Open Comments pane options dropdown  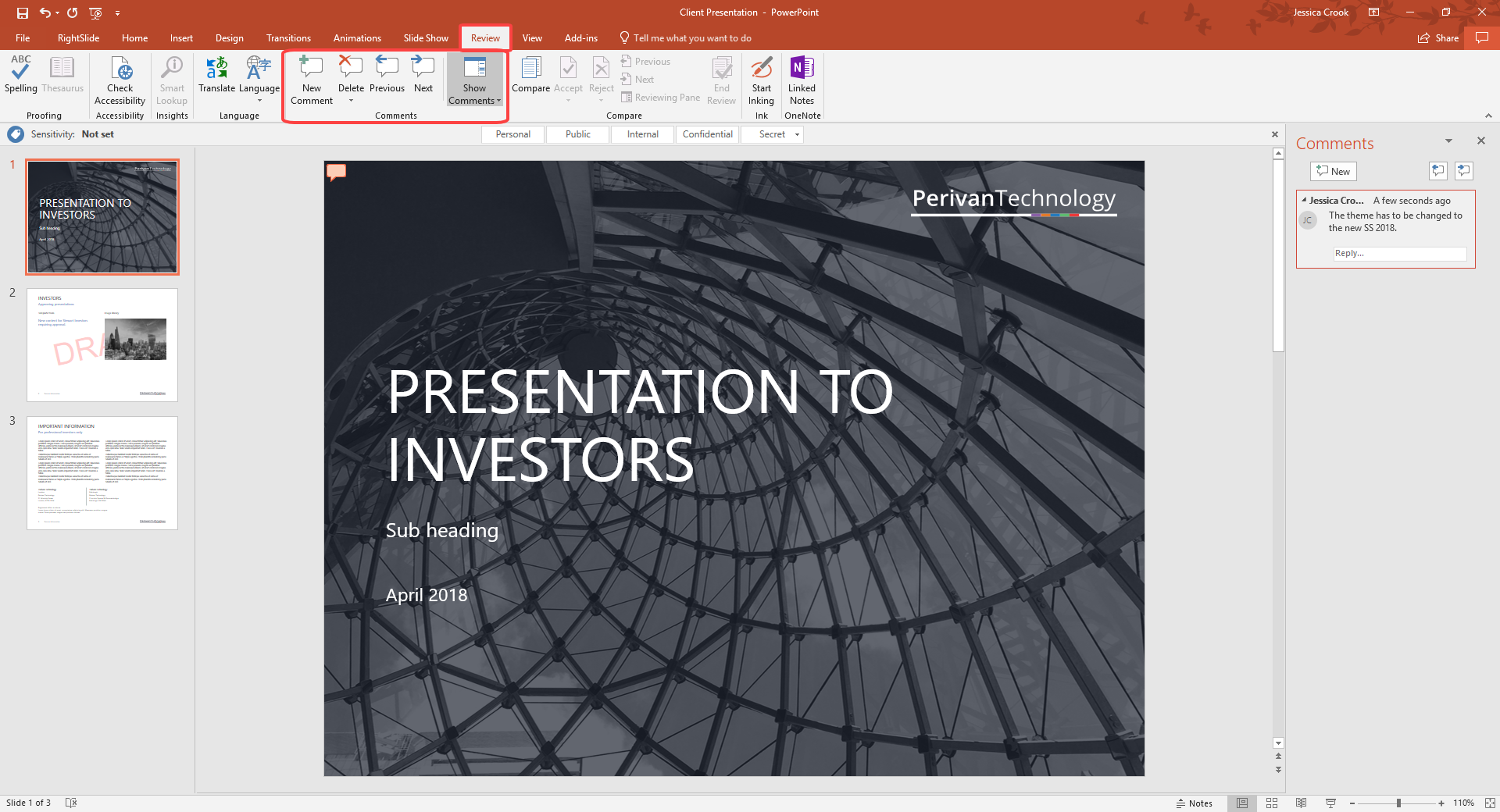click(x=1448, y=141)
